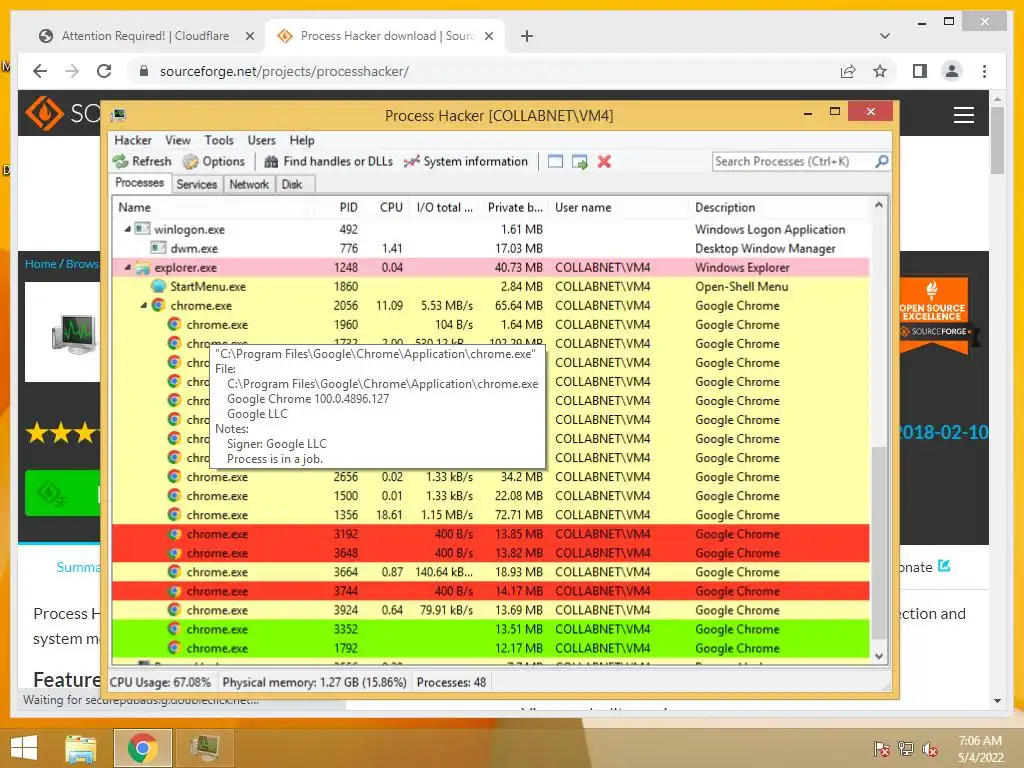Collapse the explorer.exe tree node
This screenshot has height=768, width=1024.
127,267
